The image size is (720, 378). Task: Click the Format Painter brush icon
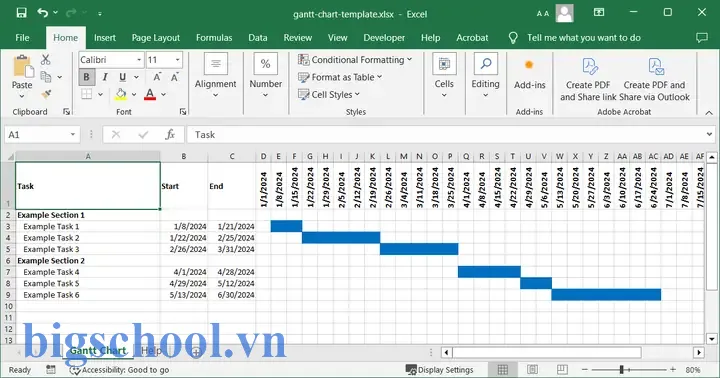pyautogui.click(x=46, y=94)
